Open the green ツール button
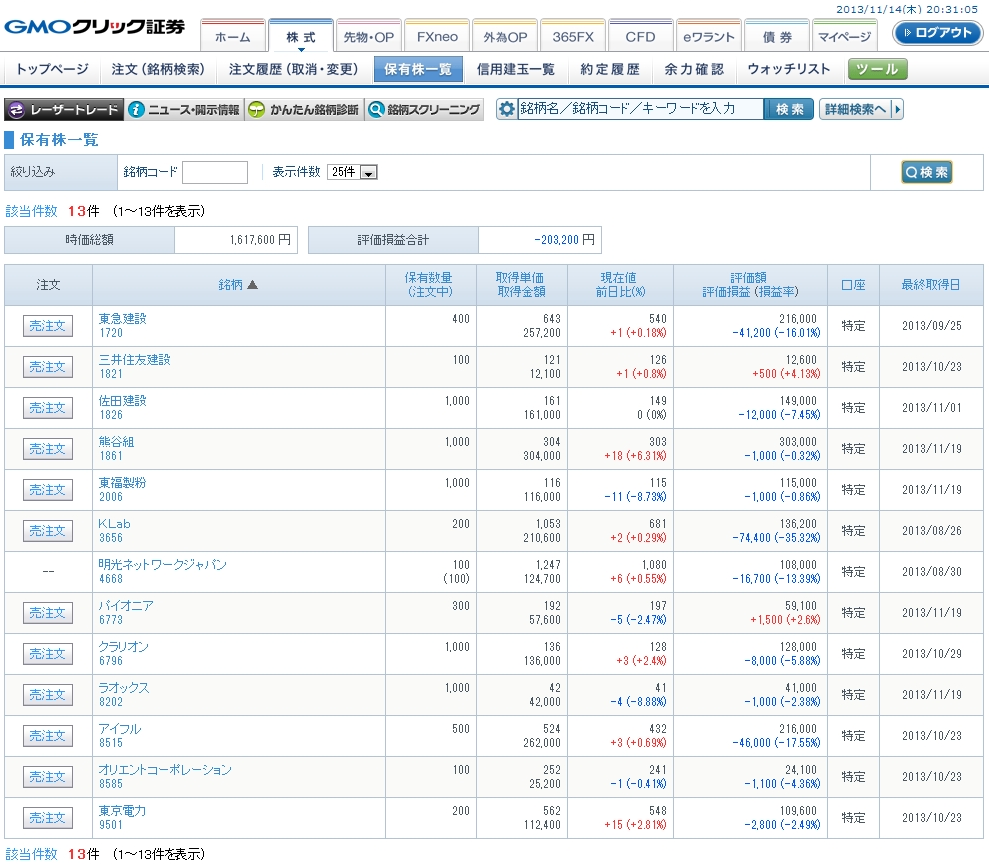This screenshot has width=989, height=864. coord(878,69)
